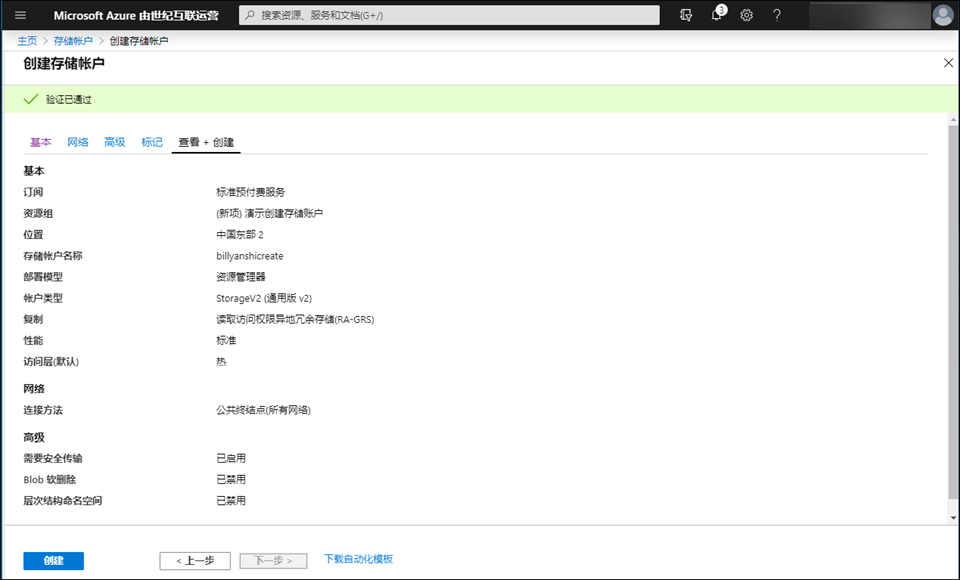Click the vertical scrollbar of the blade

[952, 320]
